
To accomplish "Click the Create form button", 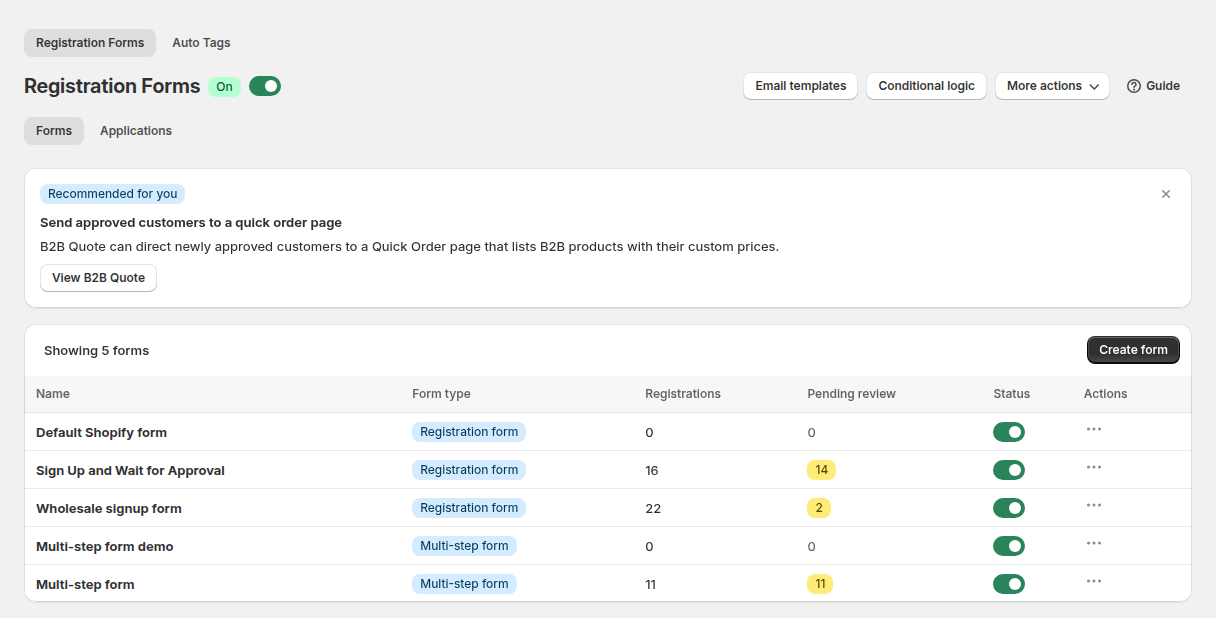I will click(1133, 350).
